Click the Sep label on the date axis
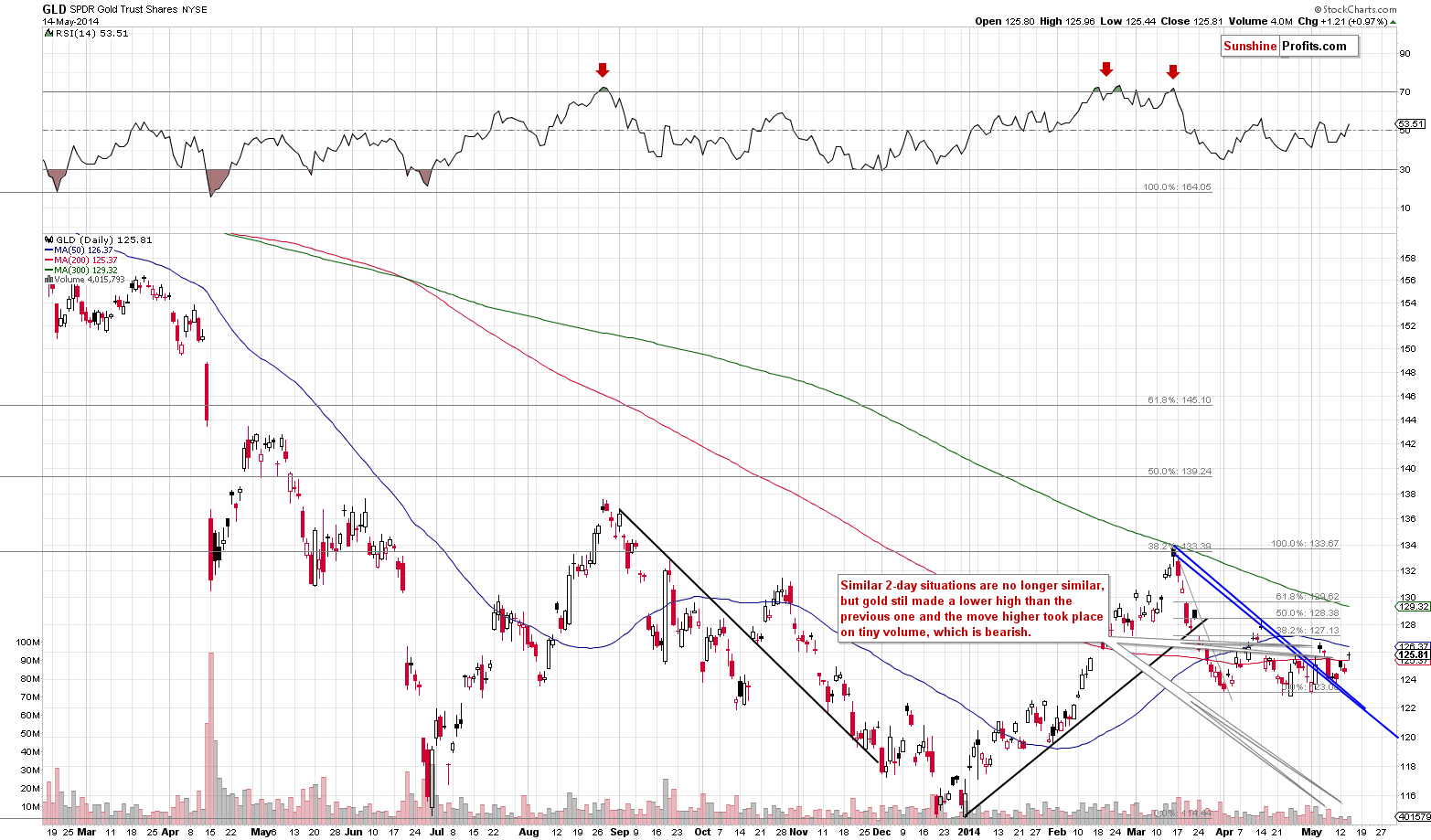 (619, 833)
